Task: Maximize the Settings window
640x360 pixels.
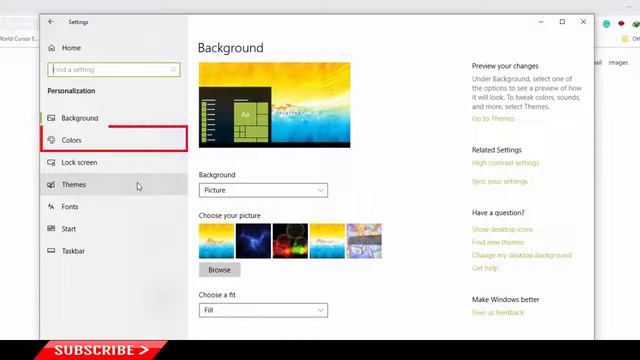Action: click(x=562, y=22)
